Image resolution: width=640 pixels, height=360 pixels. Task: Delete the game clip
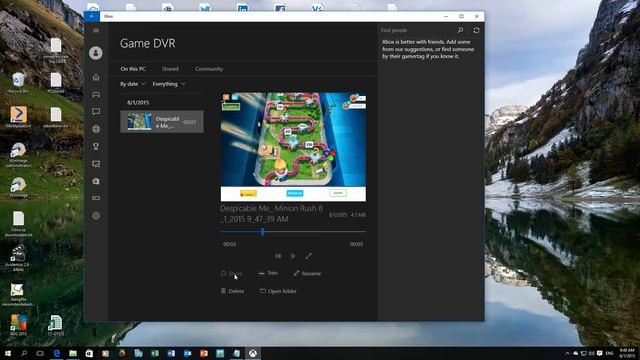click(x=232, y=291)
